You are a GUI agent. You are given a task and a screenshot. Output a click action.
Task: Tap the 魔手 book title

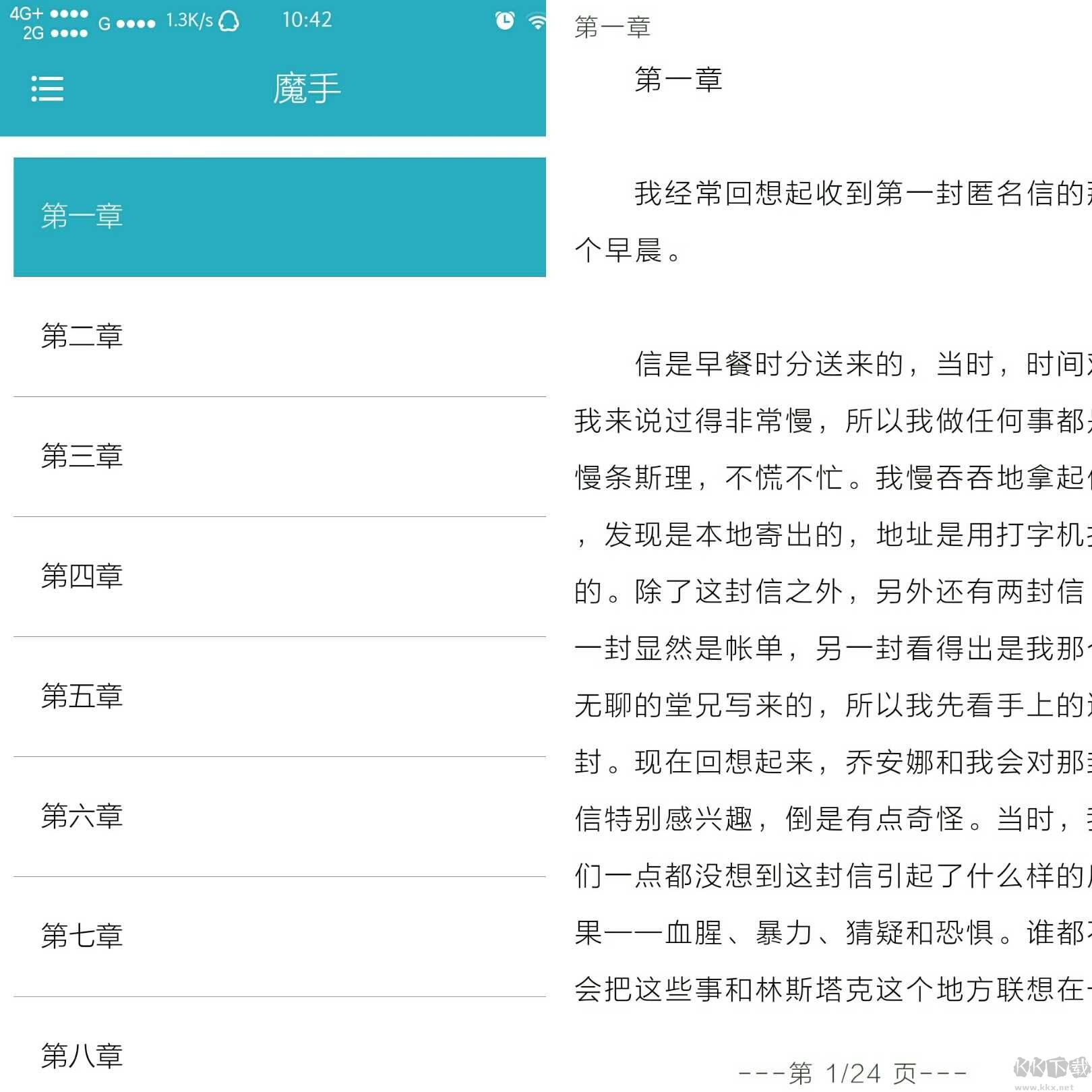[x=307, y=88]
